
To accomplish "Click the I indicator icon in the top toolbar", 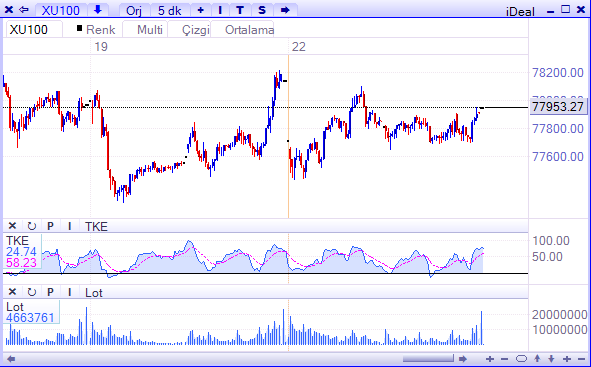I will pos(220,10).
